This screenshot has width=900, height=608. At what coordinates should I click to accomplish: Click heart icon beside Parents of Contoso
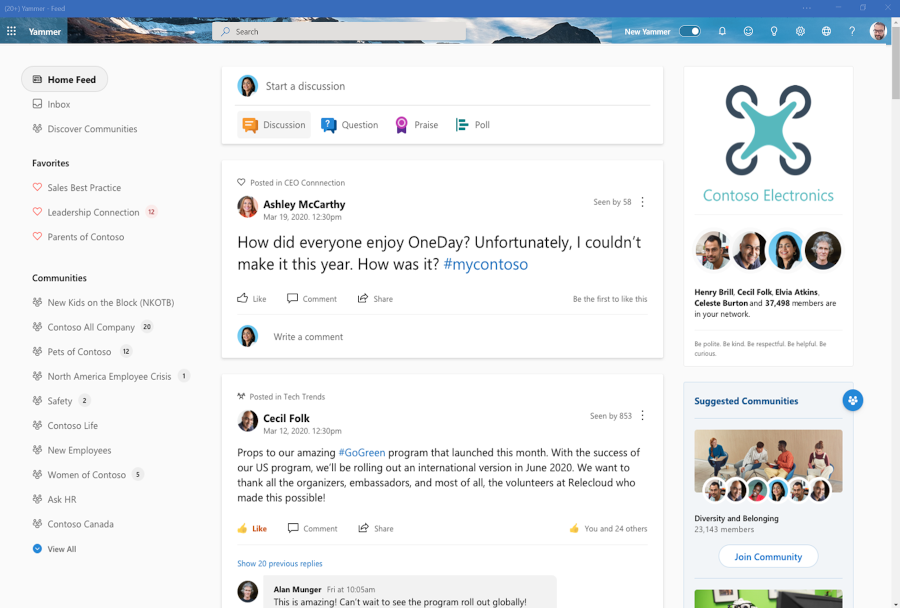pyautogui.click(x=37, y=237)
